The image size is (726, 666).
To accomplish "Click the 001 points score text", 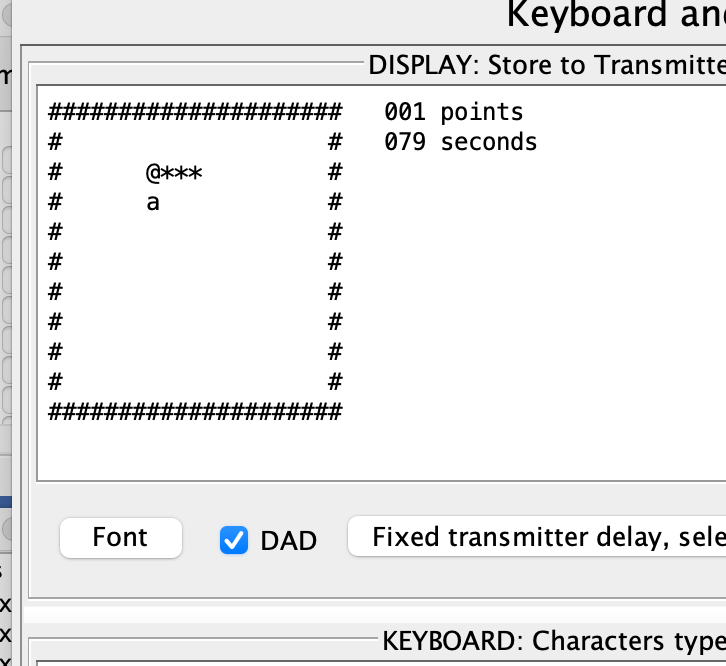I will (x=454, y=112).
